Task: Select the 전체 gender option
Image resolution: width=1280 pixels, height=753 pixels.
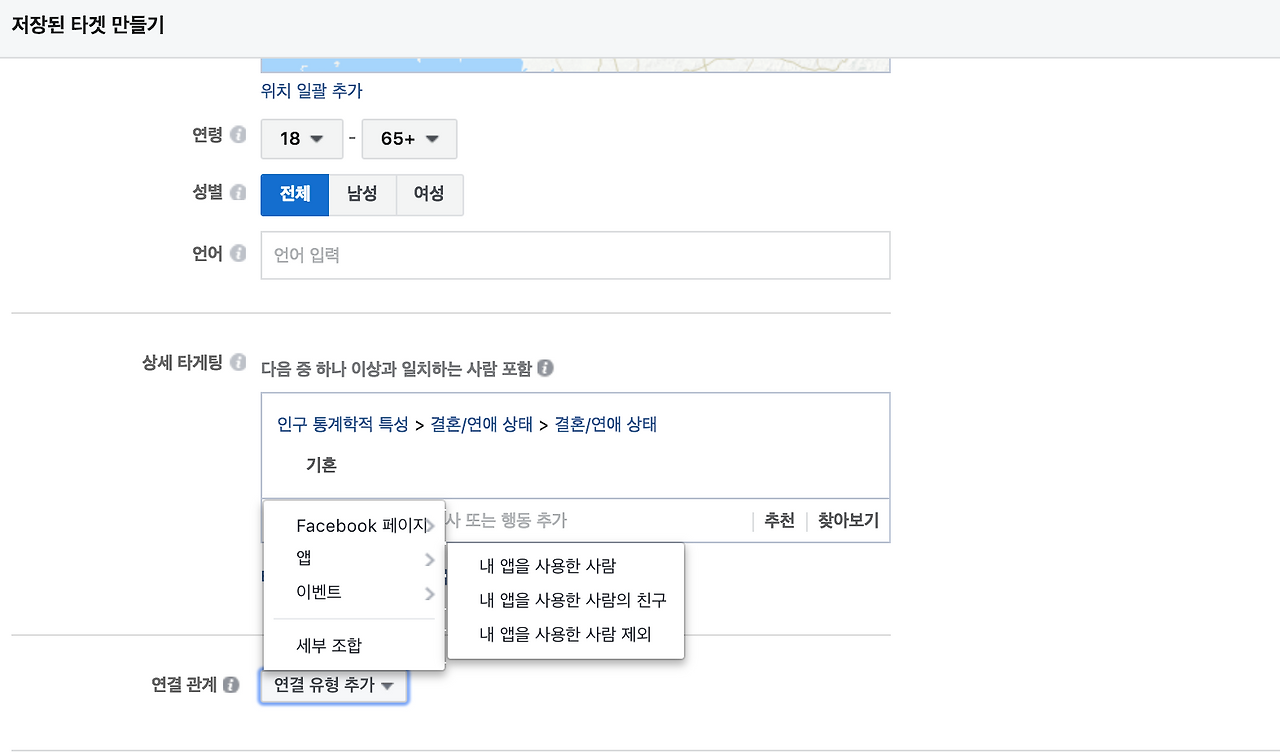Action: tap(294, 194)
